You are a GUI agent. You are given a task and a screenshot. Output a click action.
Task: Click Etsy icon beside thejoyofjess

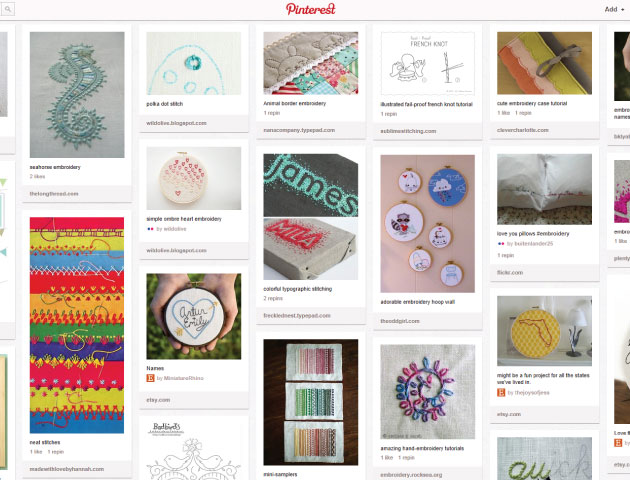click(x=501, y=392)
